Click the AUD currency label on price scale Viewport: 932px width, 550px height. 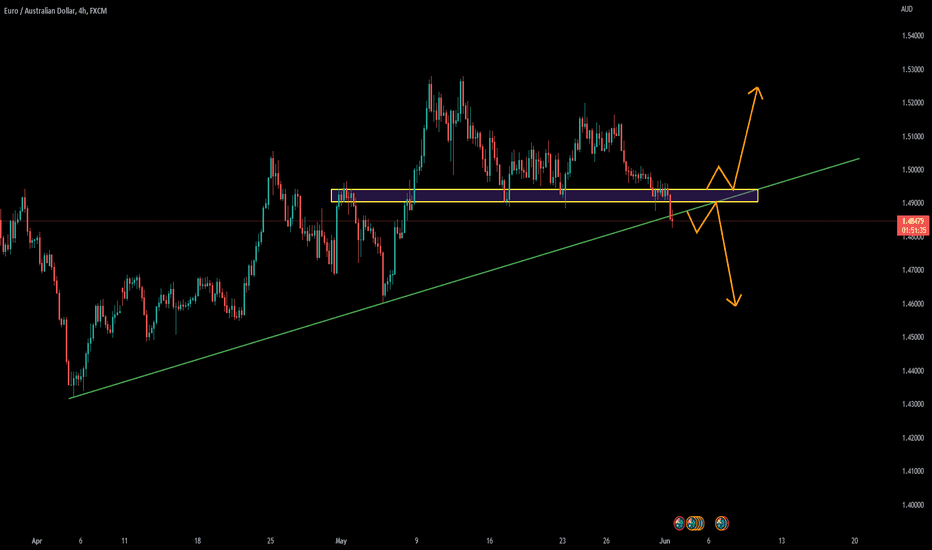[906, 9]
